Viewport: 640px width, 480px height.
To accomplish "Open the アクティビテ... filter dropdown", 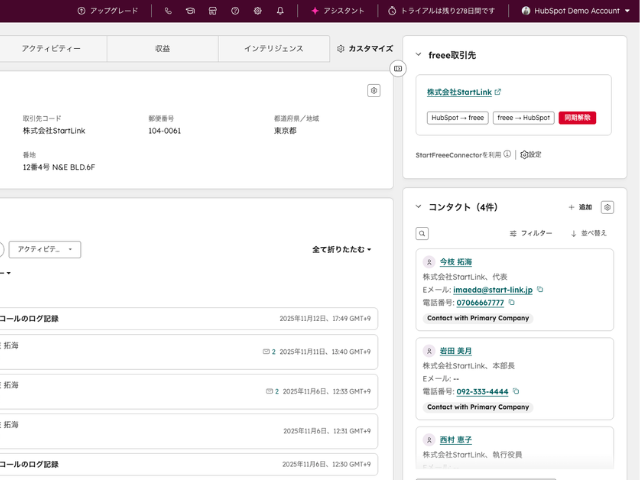I will tap(45, 249).
